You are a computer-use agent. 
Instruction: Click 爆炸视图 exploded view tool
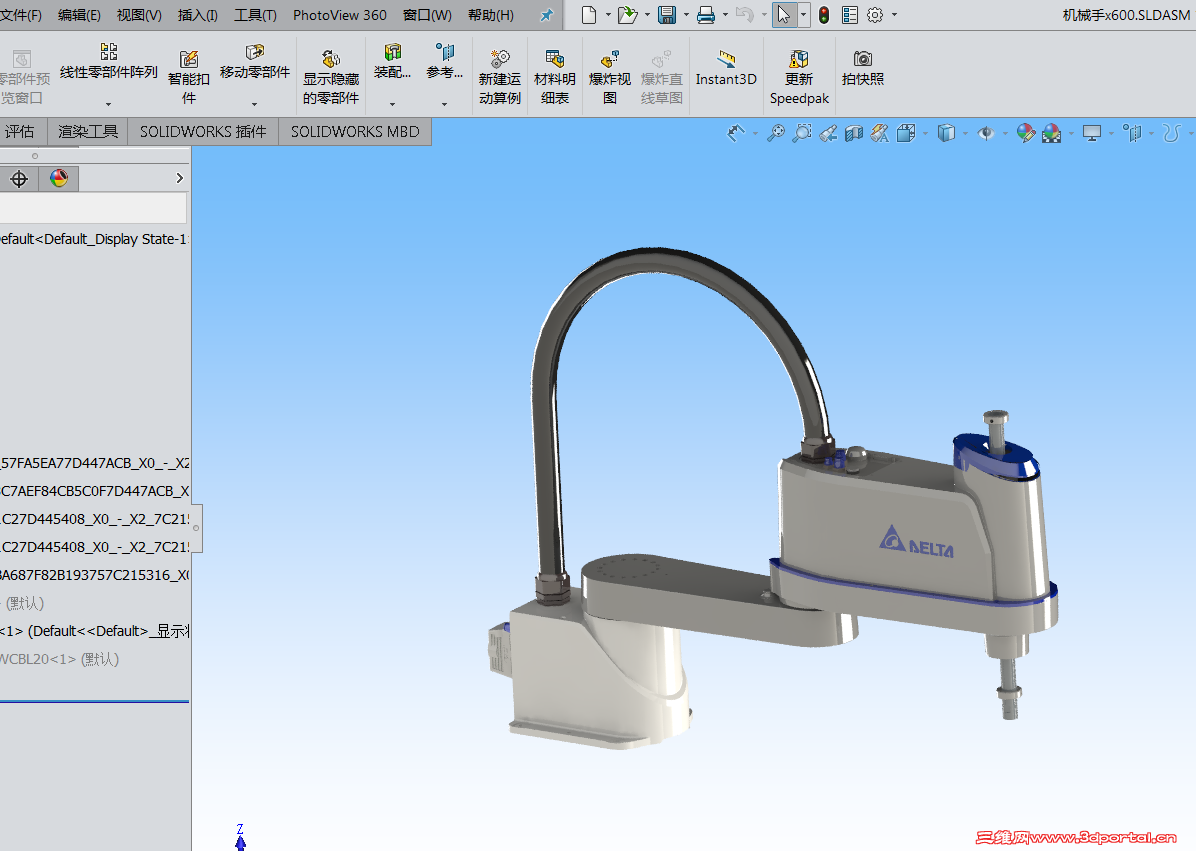tap(609, 77)
